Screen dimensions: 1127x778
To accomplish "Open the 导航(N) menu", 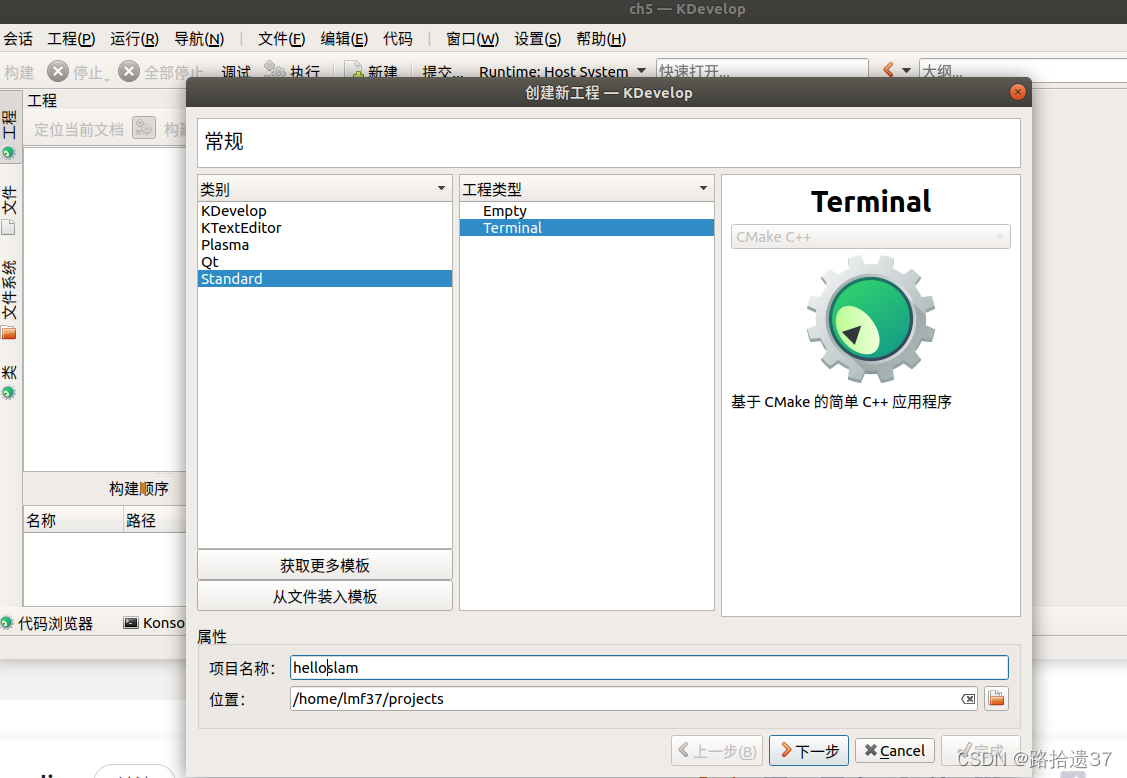I will point(199,39).
